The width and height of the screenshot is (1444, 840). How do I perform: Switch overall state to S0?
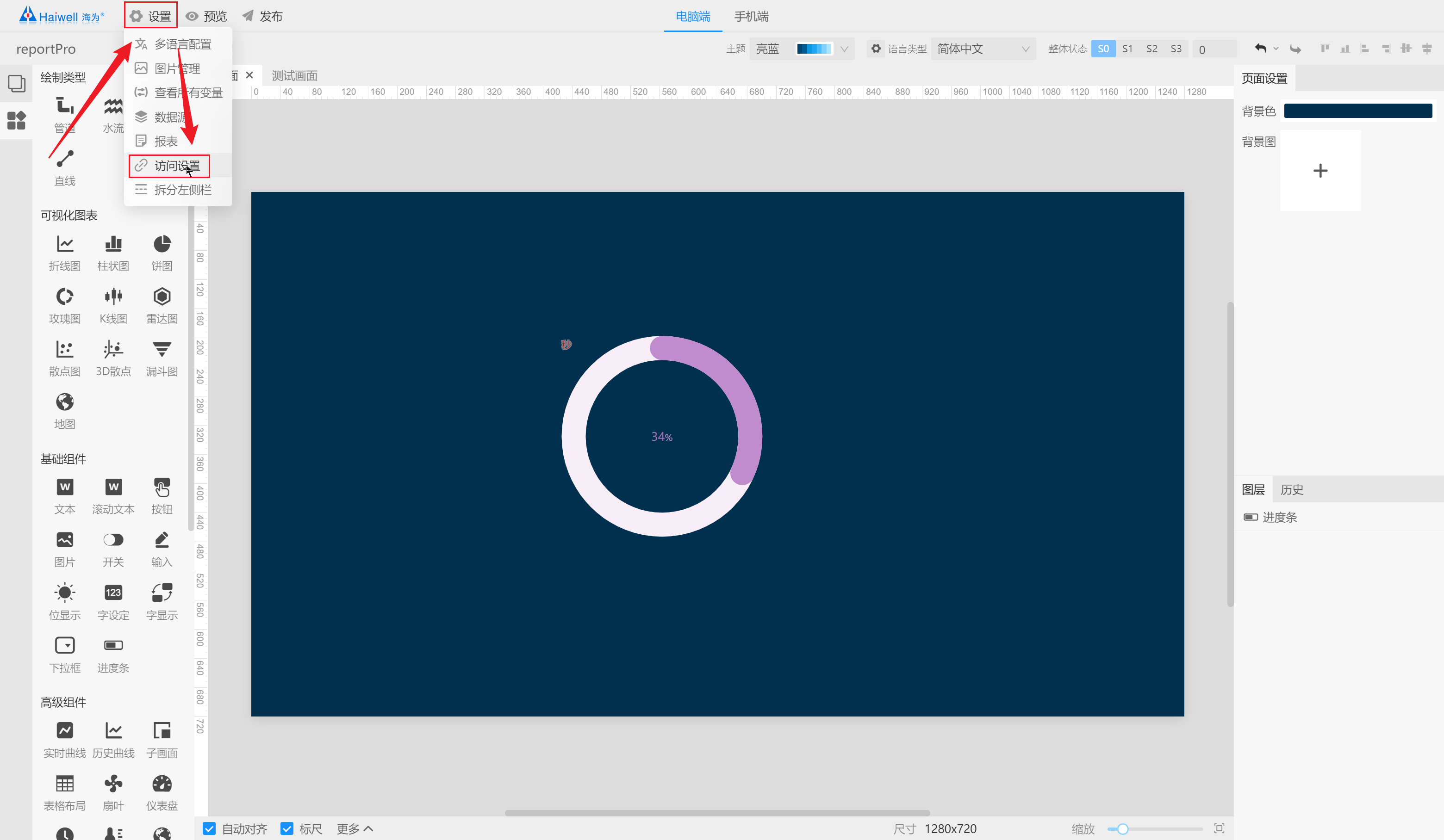click(1103, 49)
